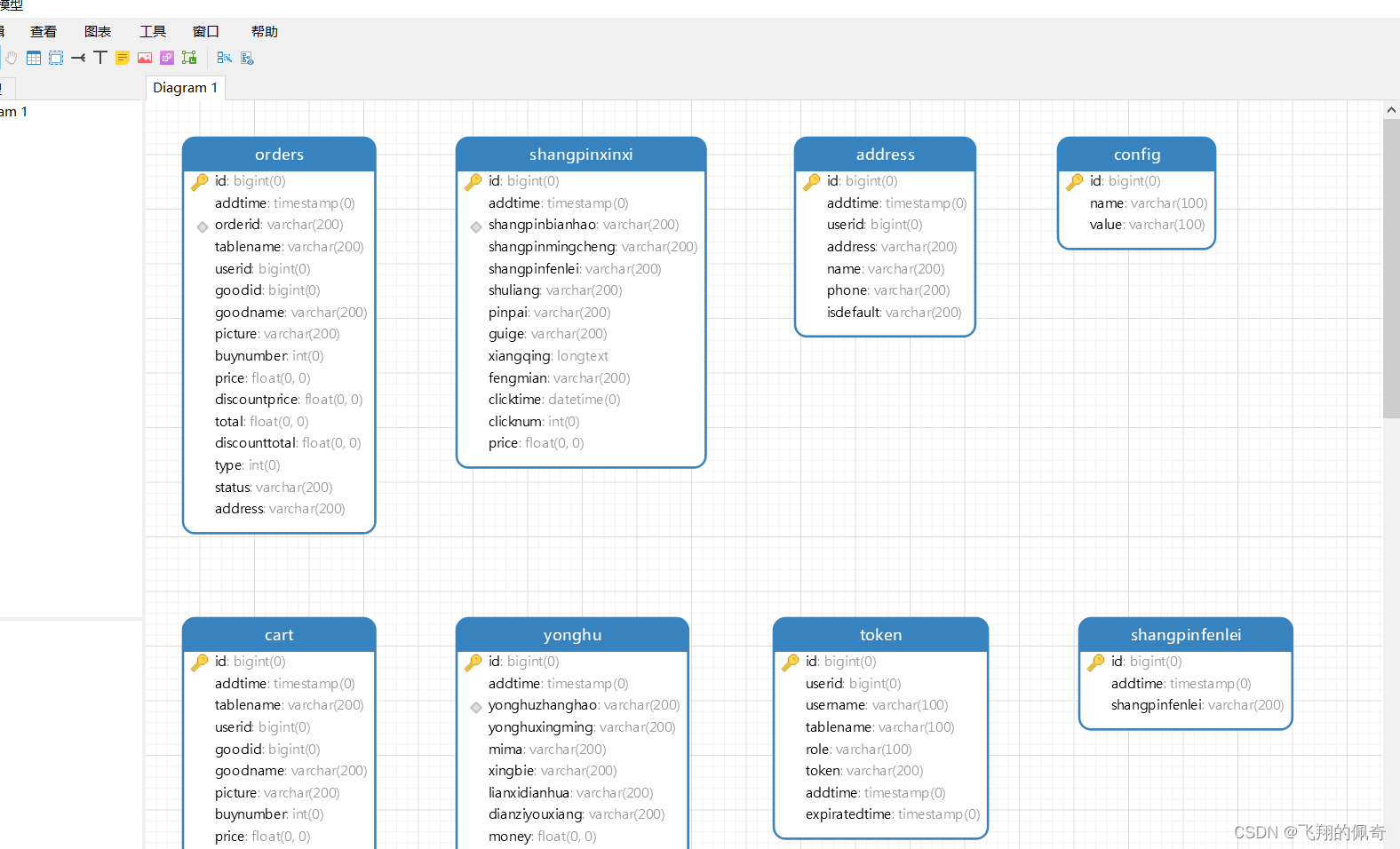Click the 'clicktime: datetime(0)' field
Image resolution: width=1400 pixels, height=849 pixels.
click(x=554, y=400)
